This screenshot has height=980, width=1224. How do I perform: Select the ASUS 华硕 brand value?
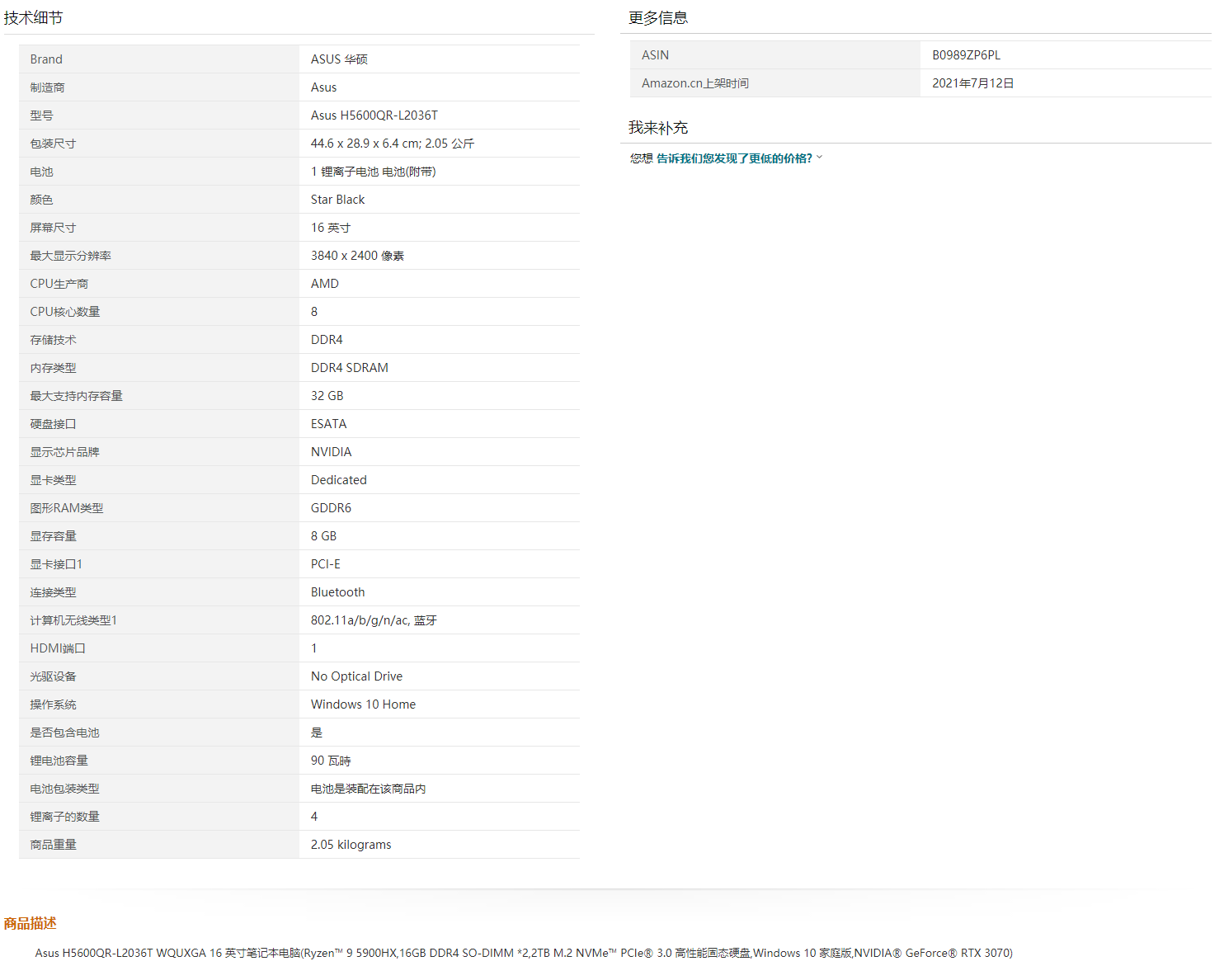tap(339, 59)
